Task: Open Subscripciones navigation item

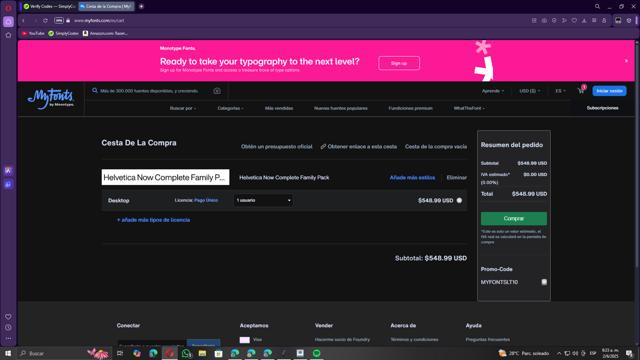Action: click(x=602, y=108)
